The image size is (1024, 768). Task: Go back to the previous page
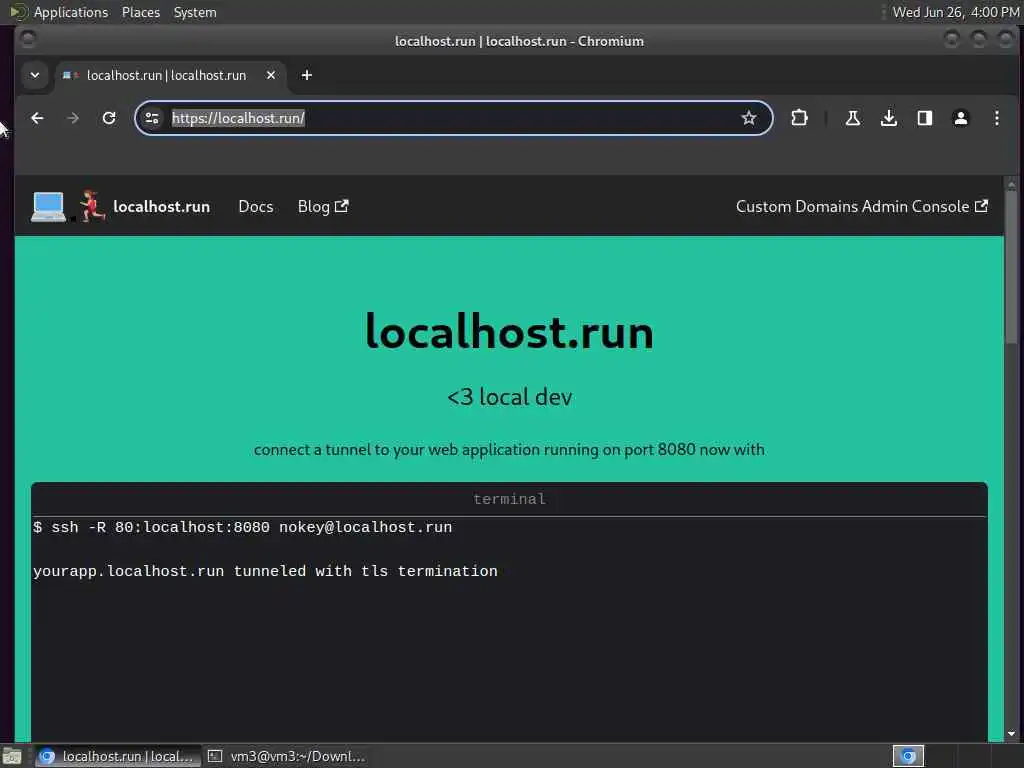point(37,118)
